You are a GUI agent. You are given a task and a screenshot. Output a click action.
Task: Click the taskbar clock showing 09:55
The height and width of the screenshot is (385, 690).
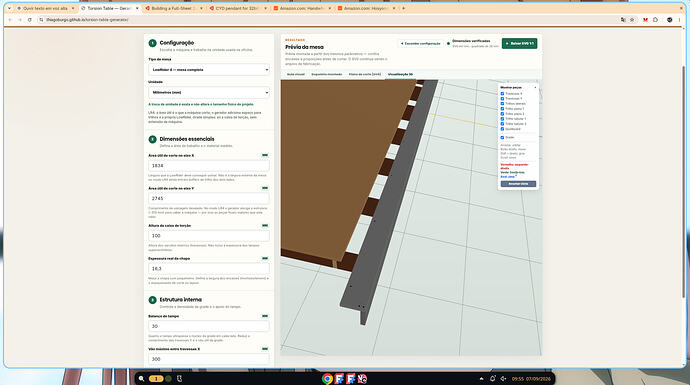(531, 378)
